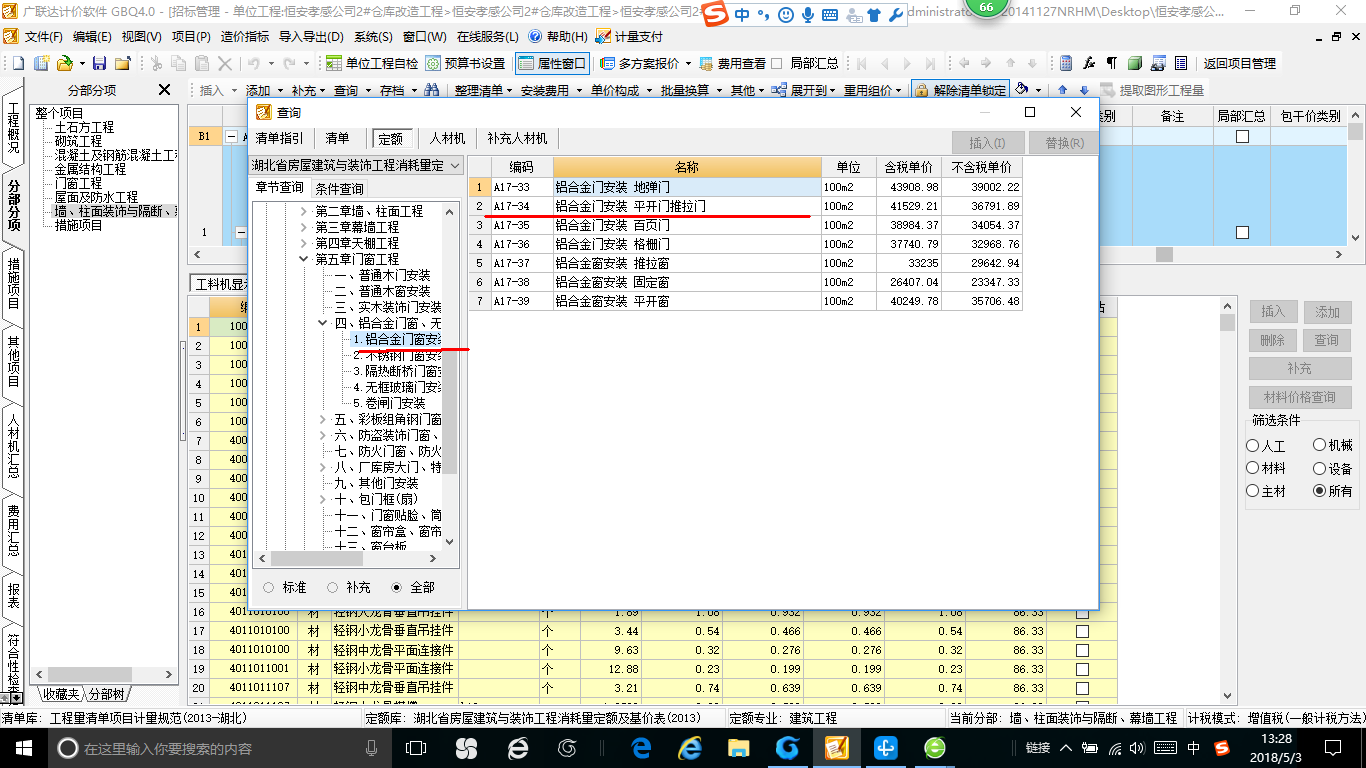Open File Explorer from taskbar

coord(739,747)
